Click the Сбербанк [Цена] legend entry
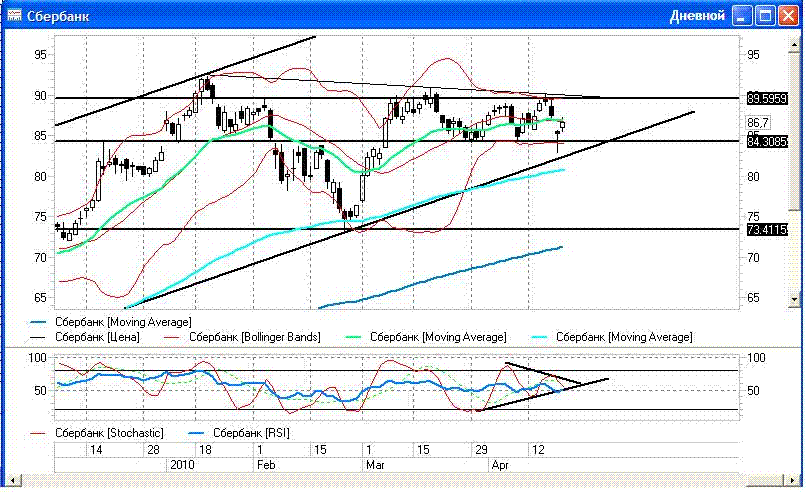The image size is (806, 493). coord(85,337)
